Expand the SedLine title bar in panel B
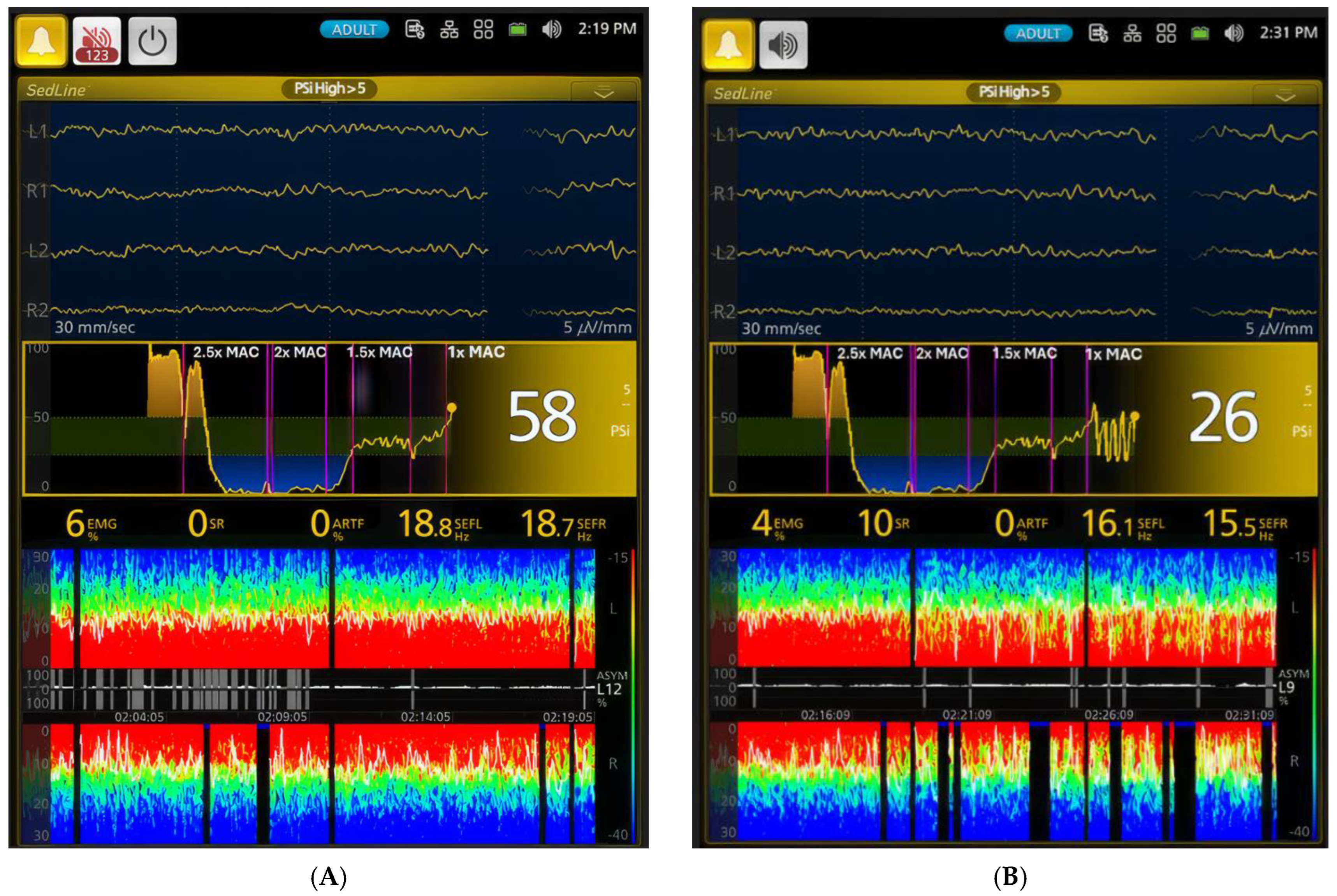The height and width of the screenshot is (896, 1337). [x=743, y=93]
